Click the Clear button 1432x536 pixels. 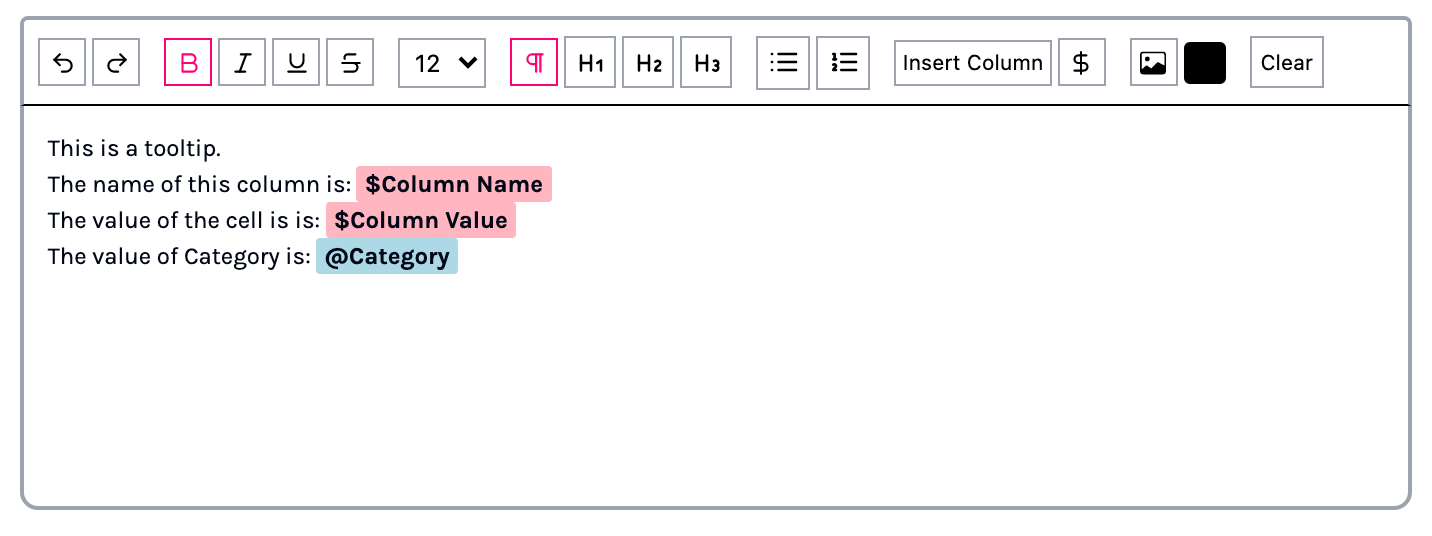click(x=1286, y=63)
